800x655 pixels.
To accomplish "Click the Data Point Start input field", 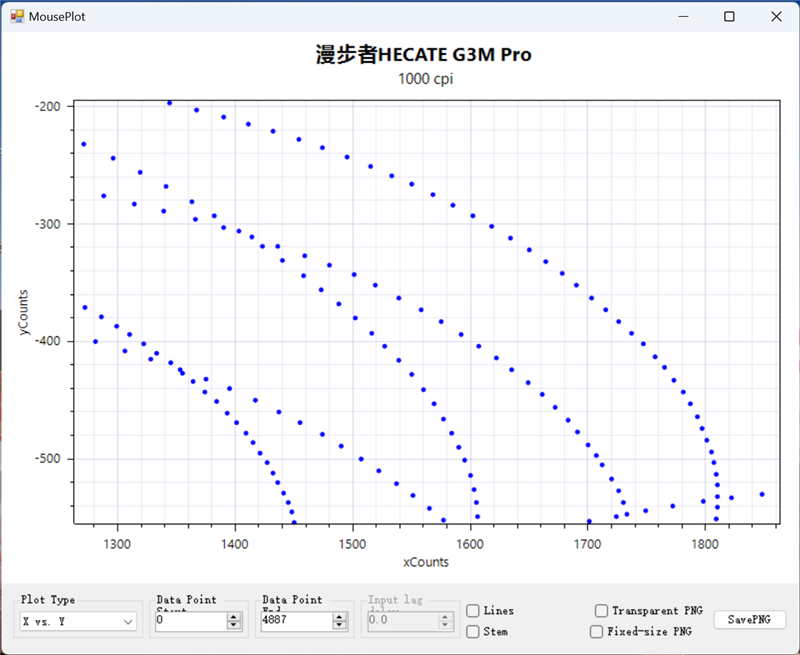I will coord(191,620).
